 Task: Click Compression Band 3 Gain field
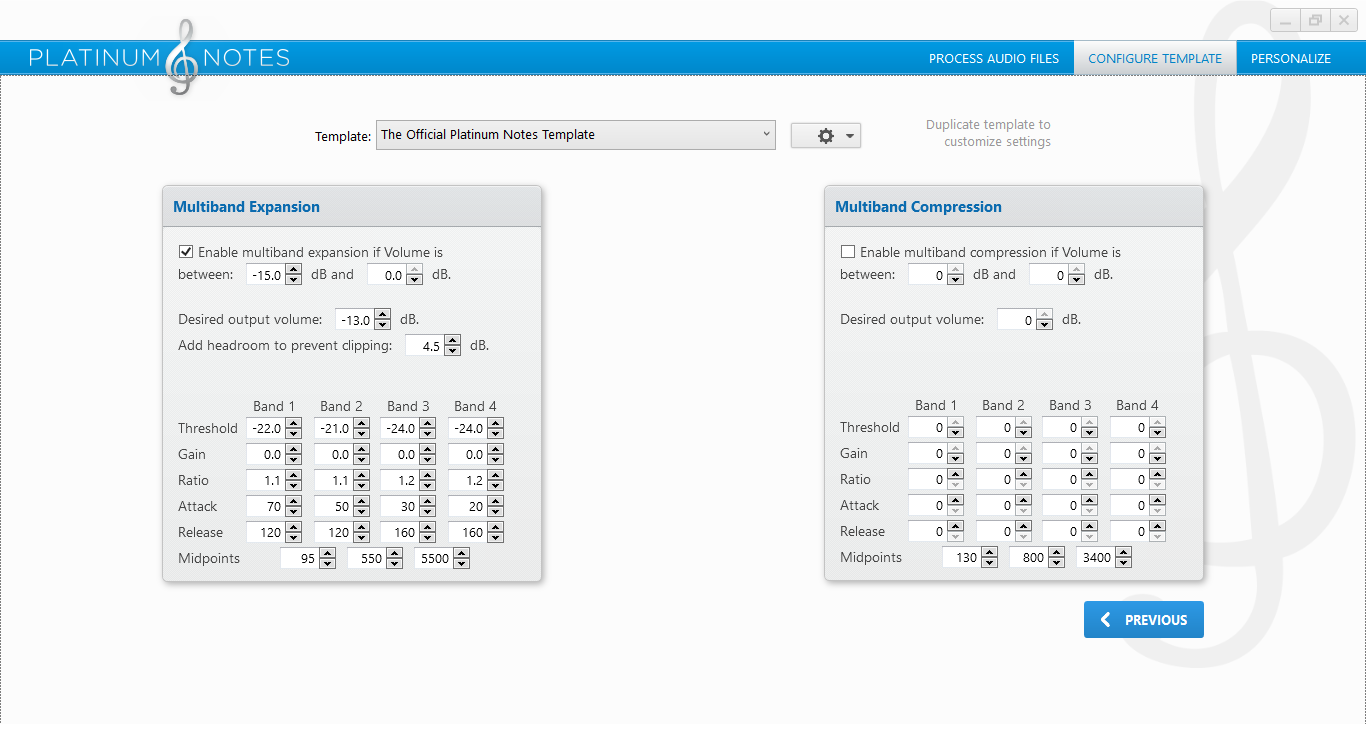tap(1061, 453)
